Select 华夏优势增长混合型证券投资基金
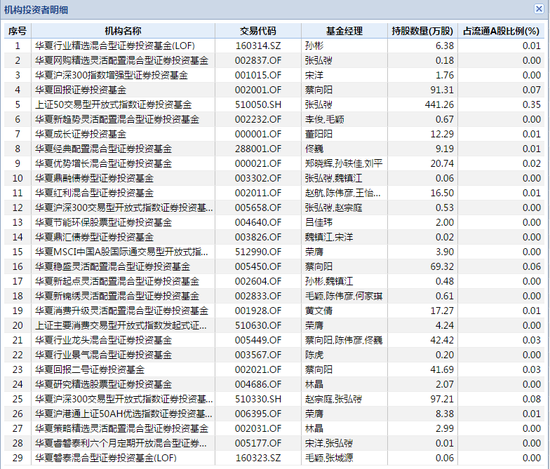This screenshot has width=550, height=469. (274, 163)
